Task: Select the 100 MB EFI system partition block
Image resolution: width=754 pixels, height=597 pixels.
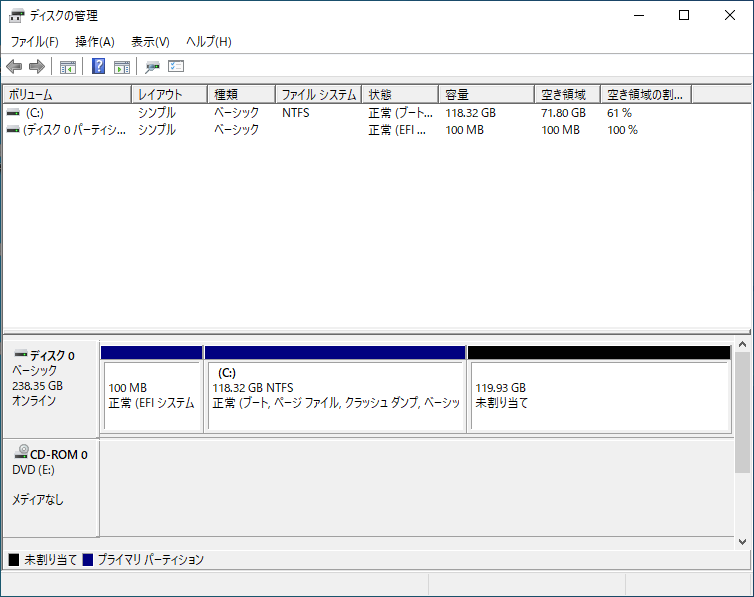Action: tap(152, 395)
